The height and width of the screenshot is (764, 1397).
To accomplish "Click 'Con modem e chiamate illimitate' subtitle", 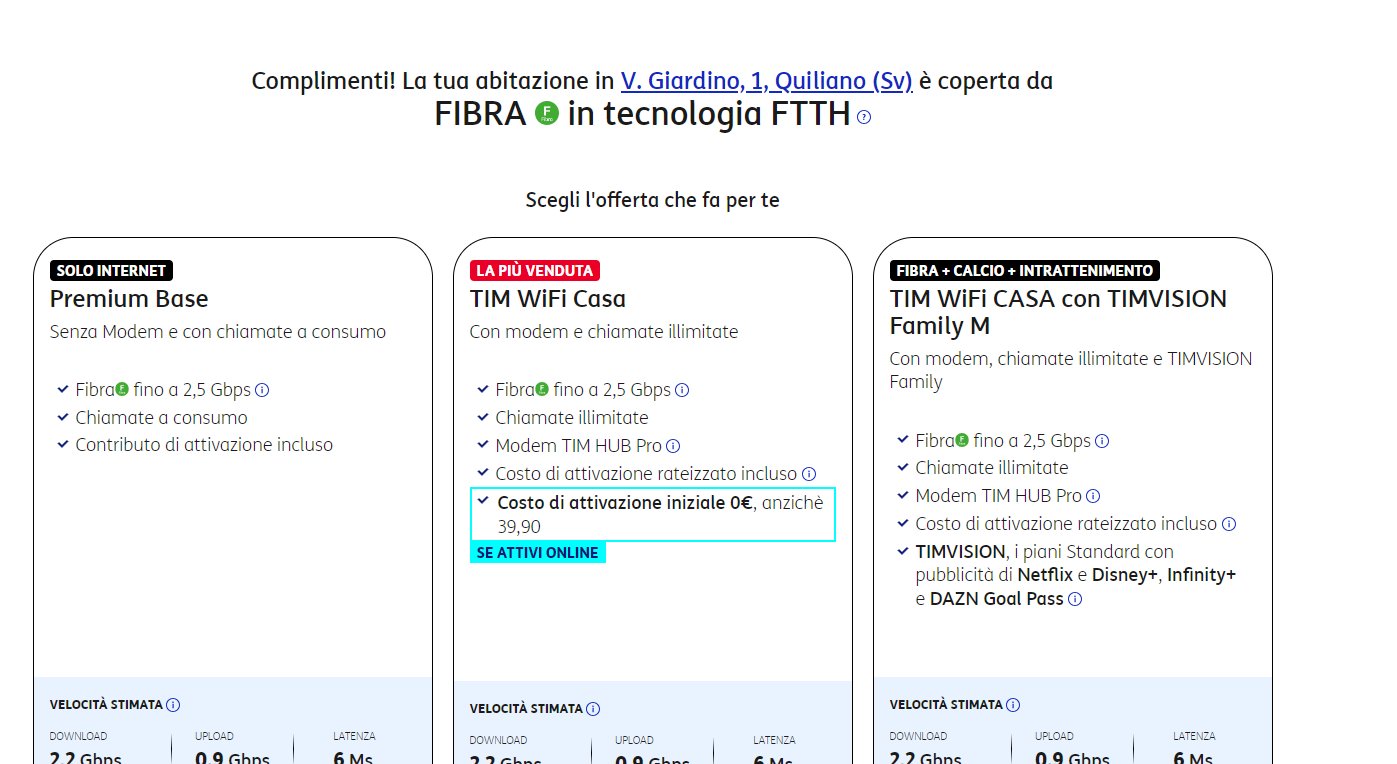I will pos(604,332).
